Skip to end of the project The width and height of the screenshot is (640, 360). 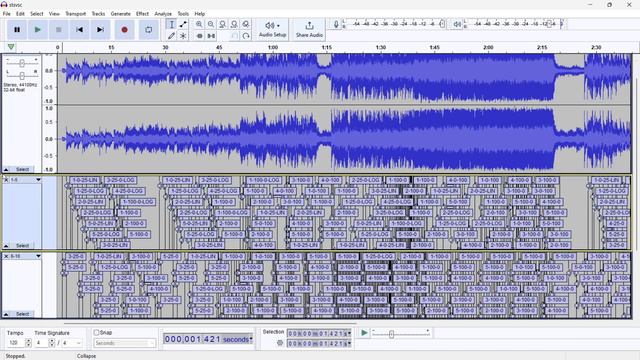[100, 30]
